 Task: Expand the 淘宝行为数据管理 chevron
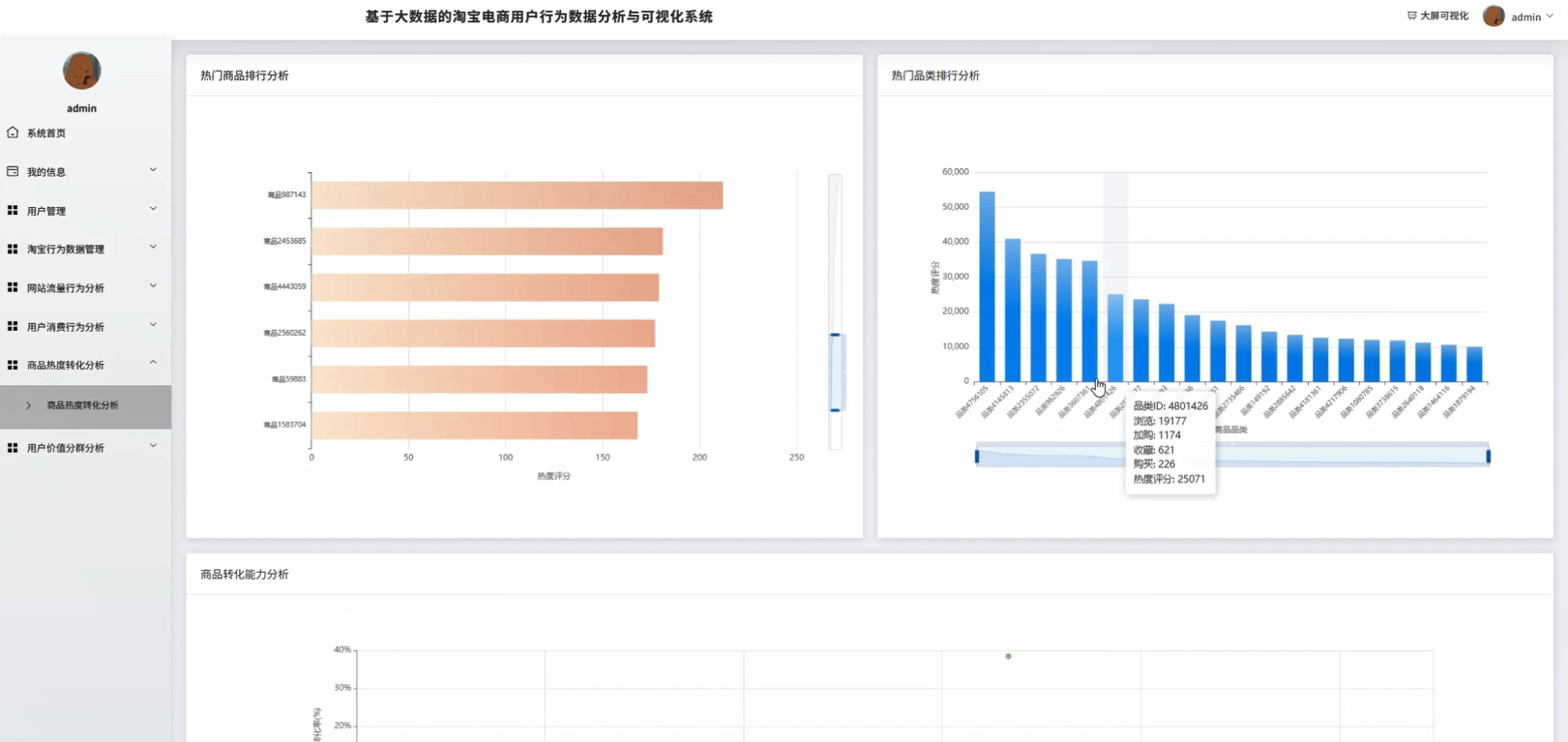click(153, 248)
